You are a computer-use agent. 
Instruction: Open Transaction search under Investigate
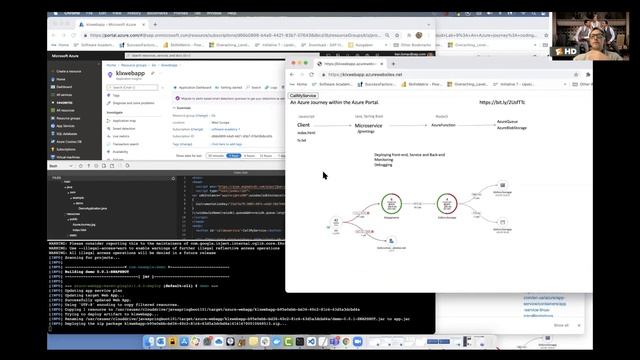tap(123, 144)
